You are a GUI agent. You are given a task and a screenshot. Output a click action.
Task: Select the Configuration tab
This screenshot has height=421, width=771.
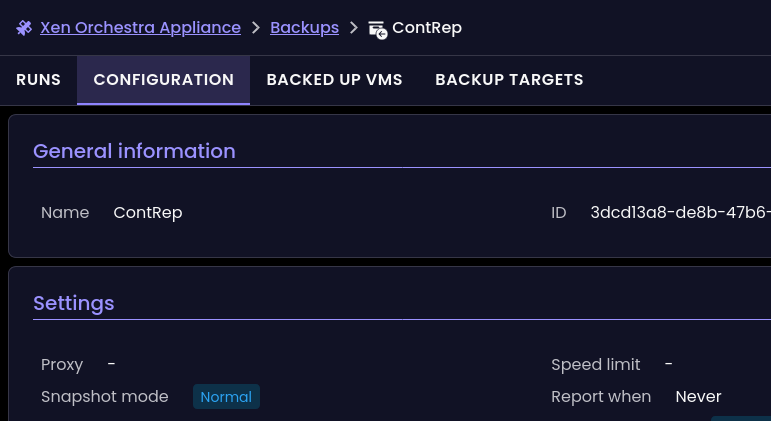163,80
